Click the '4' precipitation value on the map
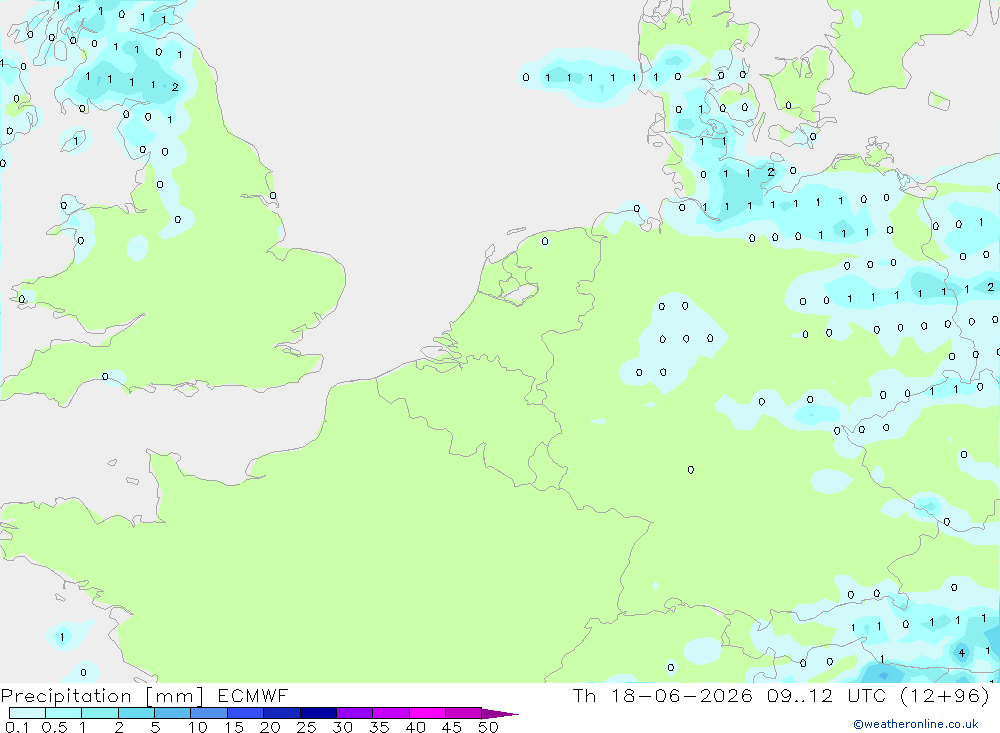Image resolution: width=1000 pixels, height=733 pixels. pos(962,653)
